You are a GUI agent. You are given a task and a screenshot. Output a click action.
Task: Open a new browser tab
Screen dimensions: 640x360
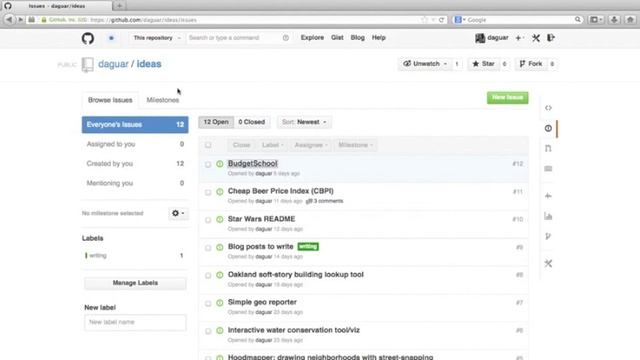click(x=119, y=6)
